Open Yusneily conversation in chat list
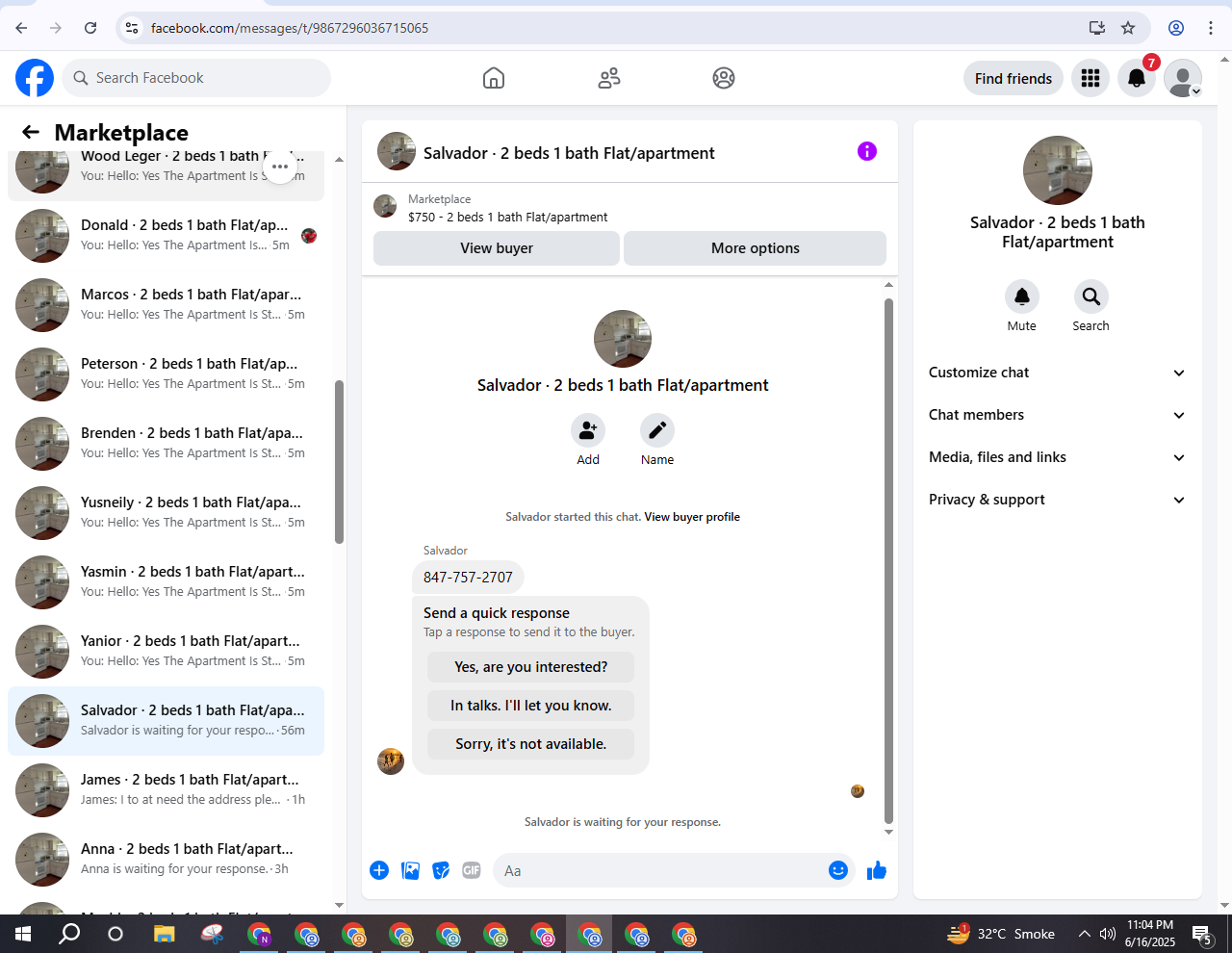The height and width of the screenshot is (953, 1232). point(166,512)
